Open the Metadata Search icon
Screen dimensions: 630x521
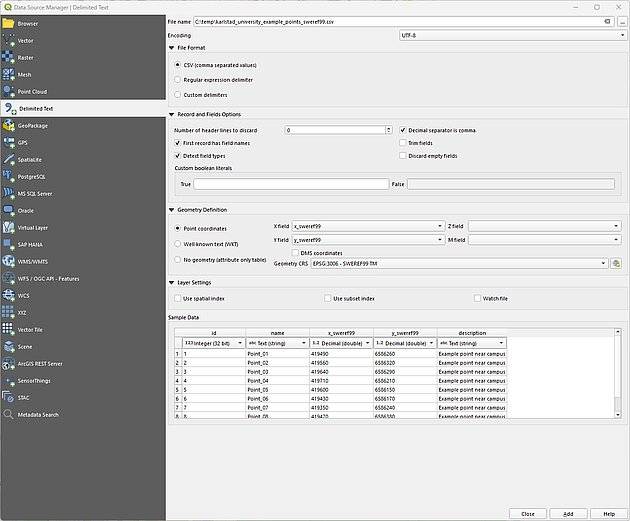point(8,414)
